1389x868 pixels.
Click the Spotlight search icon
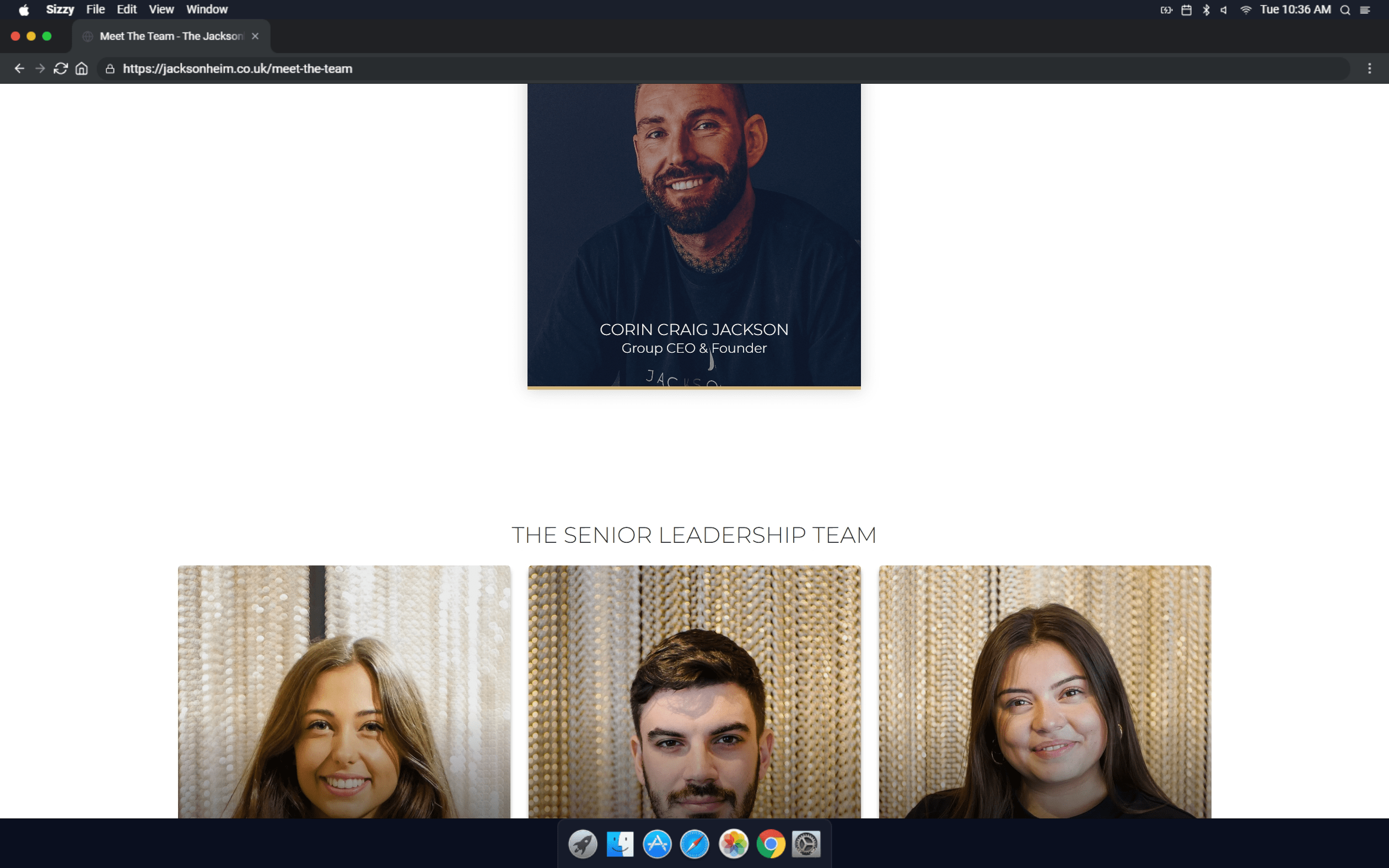click(x=1345, y=10)
